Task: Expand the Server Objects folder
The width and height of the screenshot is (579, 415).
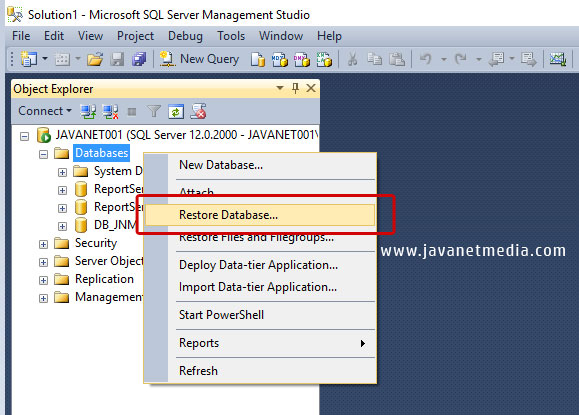Action: coord(43,262)
